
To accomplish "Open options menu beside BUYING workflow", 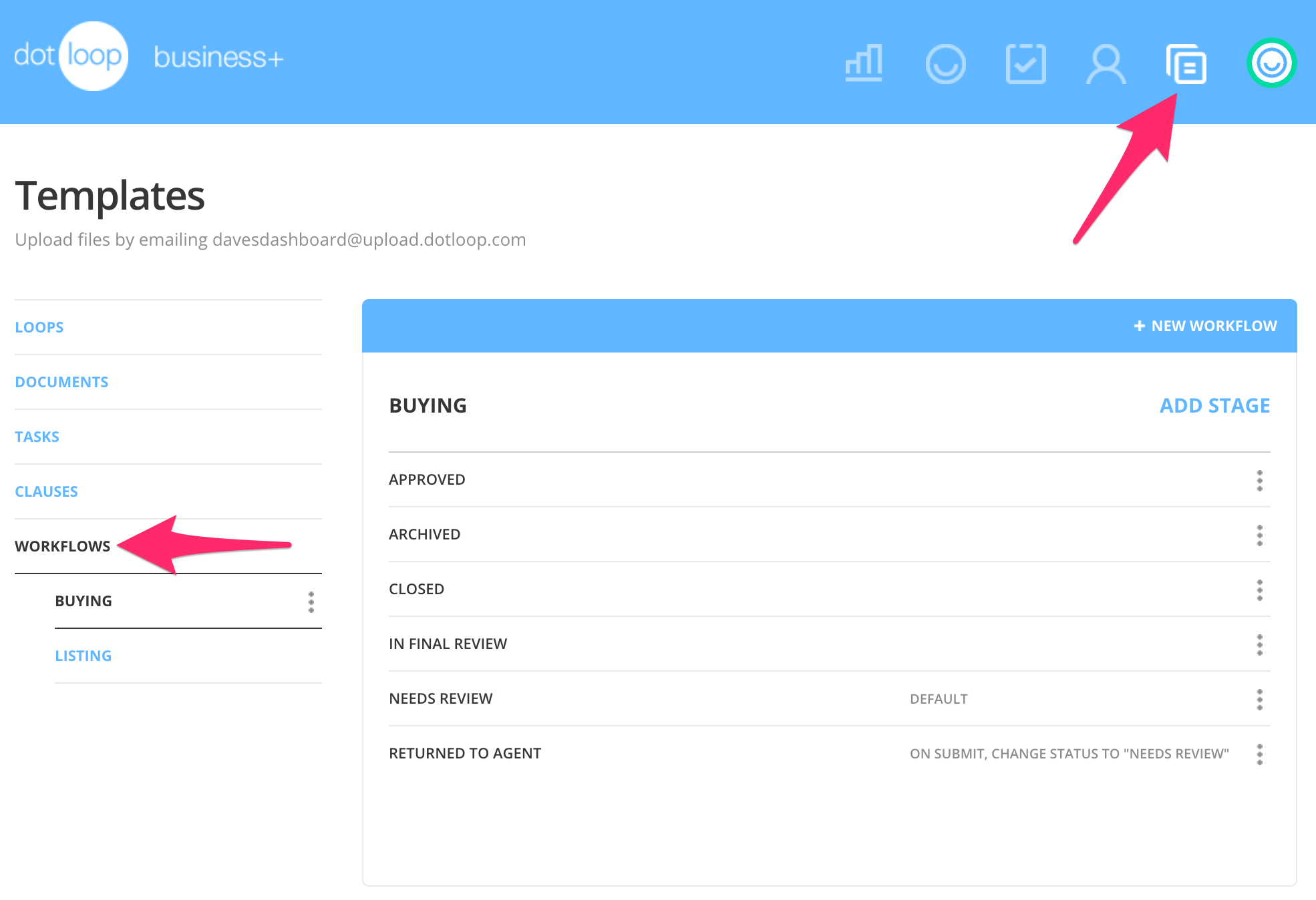I will click(x=312, y=603).
